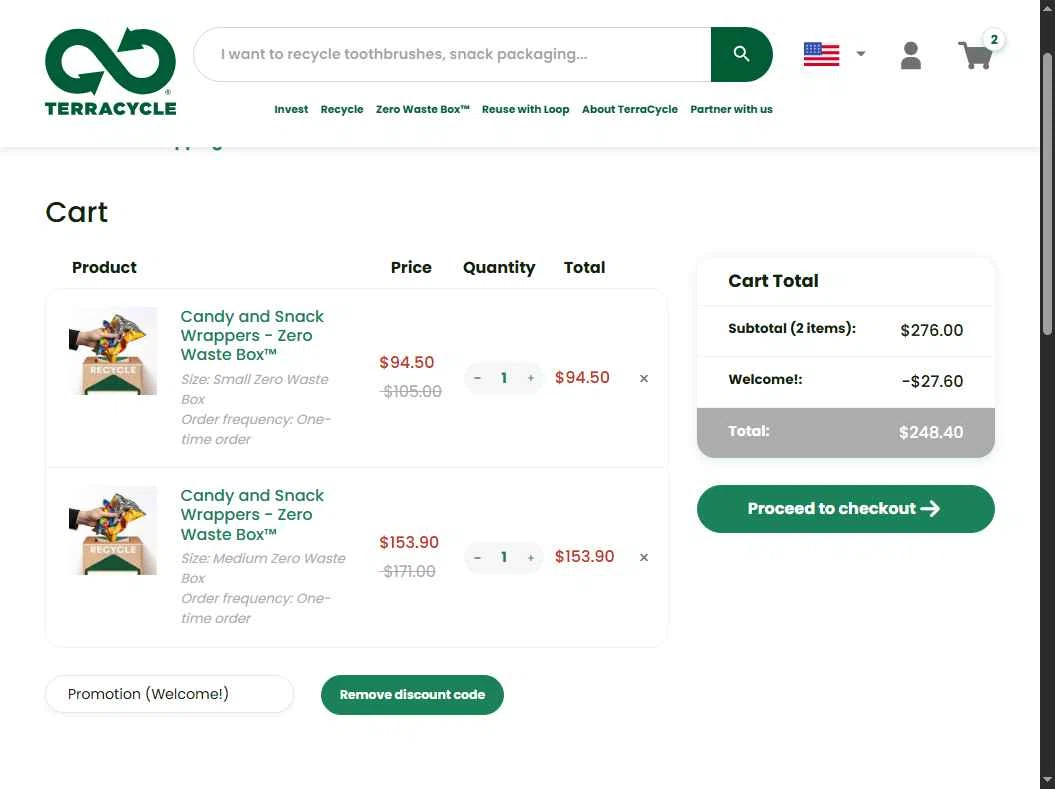
Task: Increase quantity of Small Zero Waste Box
Action: coord(531,378)
